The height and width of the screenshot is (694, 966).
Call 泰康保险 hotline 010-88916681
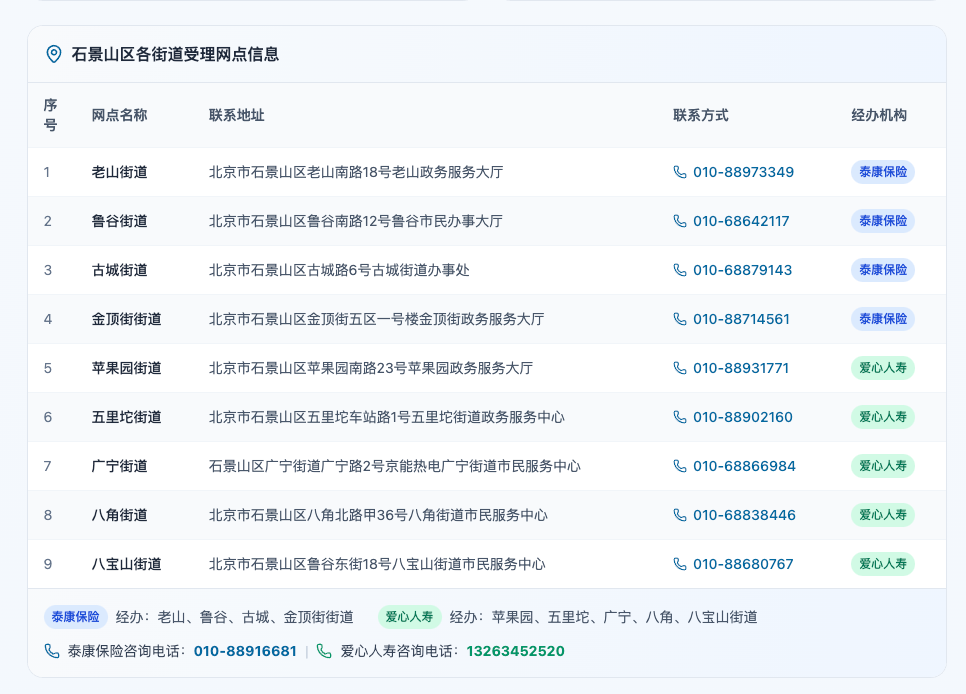245,651
